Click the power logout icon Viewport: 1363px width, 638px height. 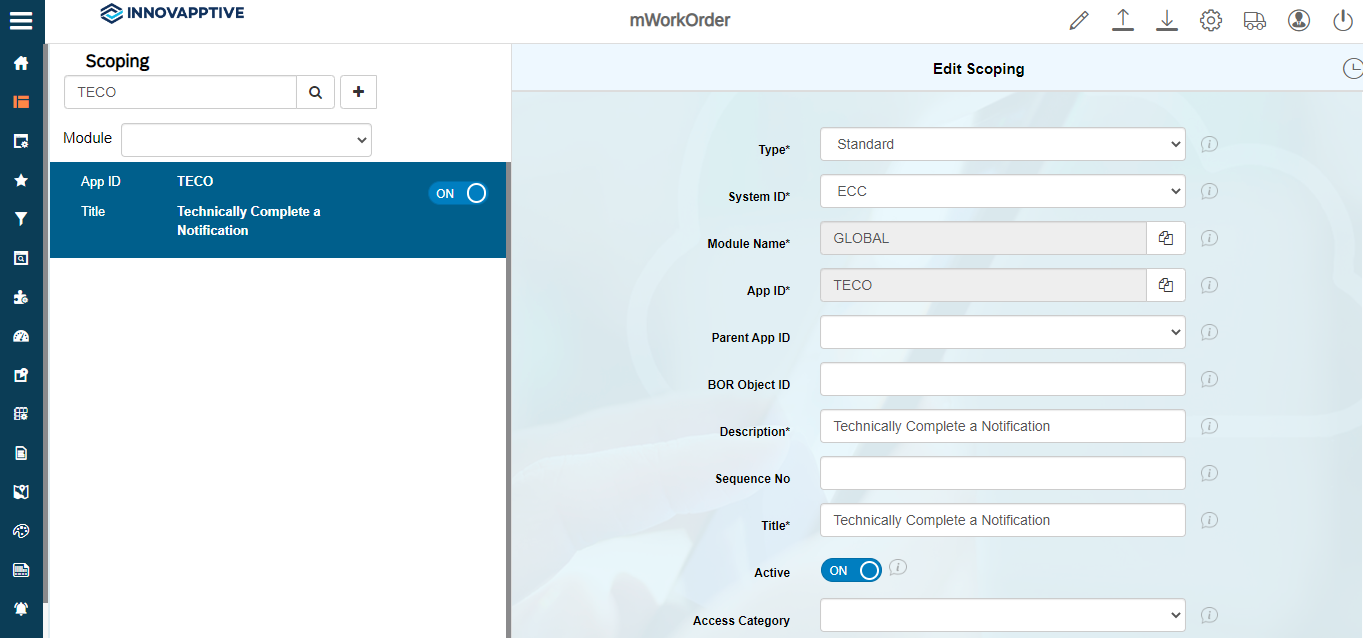[x=1342, y=21]
